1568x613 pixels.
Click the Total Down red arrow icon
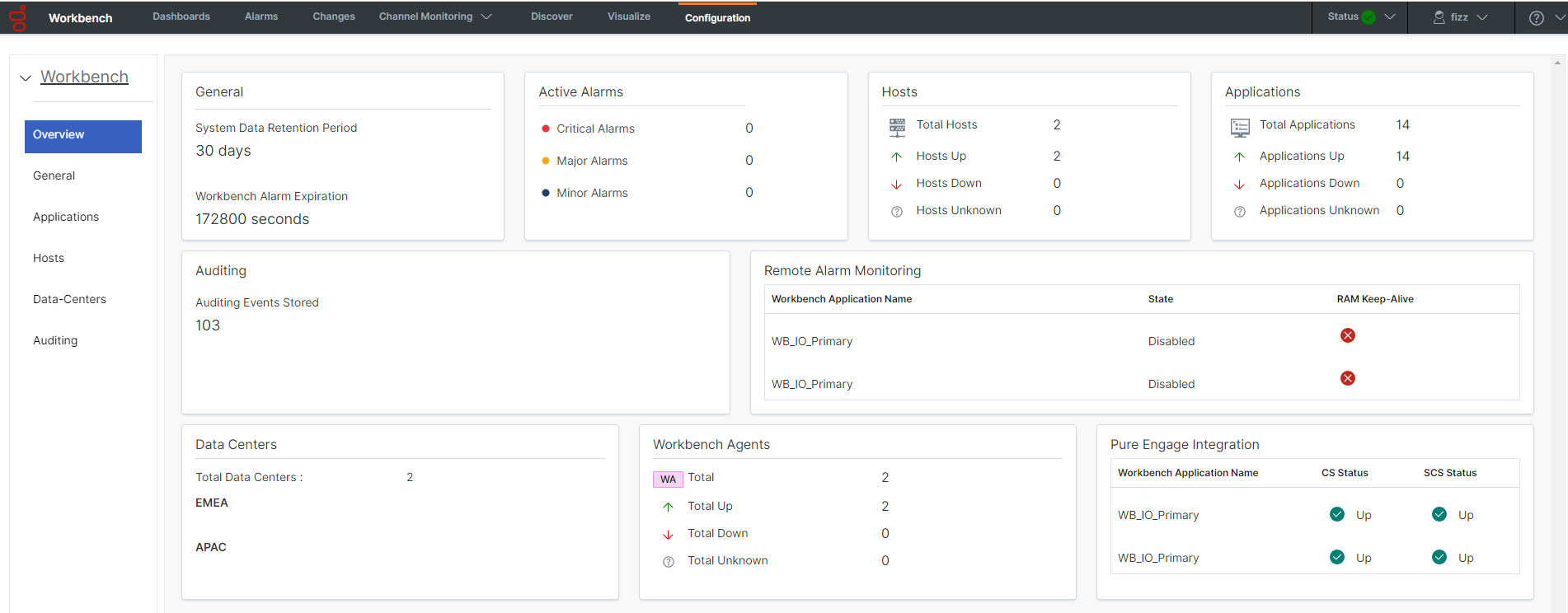668,535
